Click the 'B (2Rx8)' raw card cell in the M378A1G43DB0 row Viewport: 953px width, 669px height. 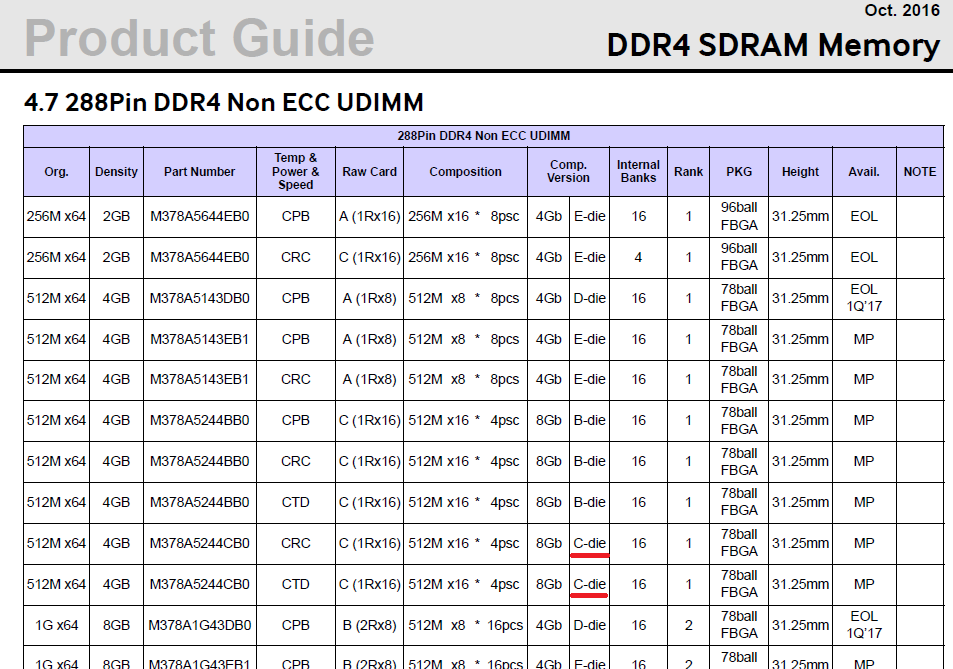click(x=370, y=625)
